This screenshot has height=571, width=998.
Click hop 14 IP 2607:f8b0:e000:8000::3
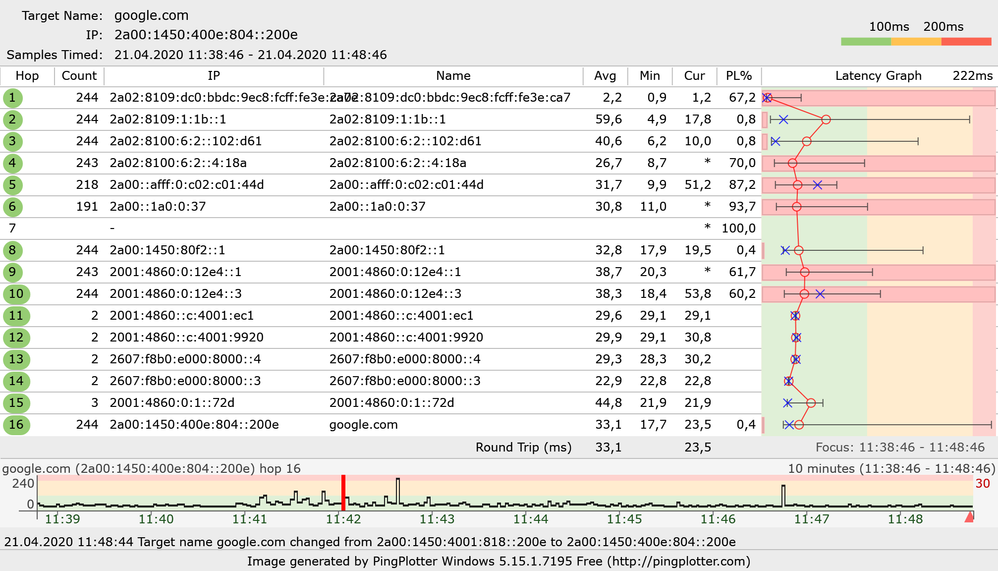click(x=185, y=381)
